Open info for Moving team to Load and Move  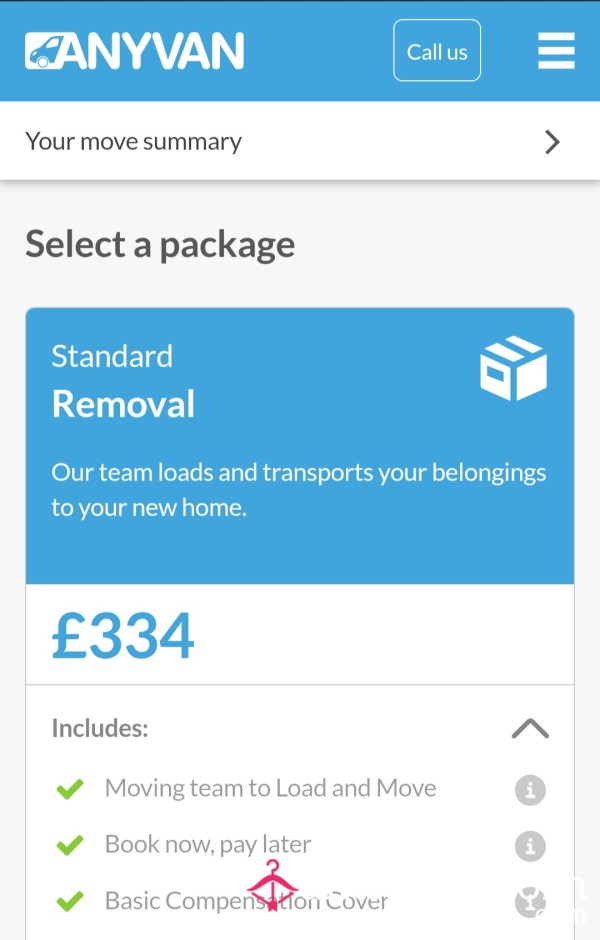(530, 790)
